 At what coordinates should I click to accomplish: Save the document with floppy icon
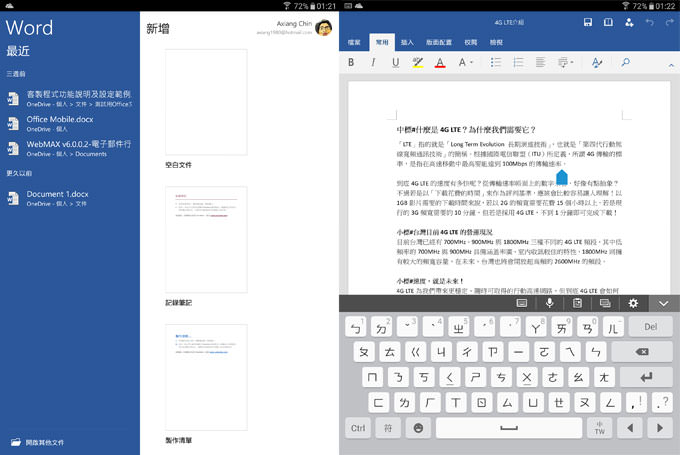pyautogui.click(x=588, y=22)
